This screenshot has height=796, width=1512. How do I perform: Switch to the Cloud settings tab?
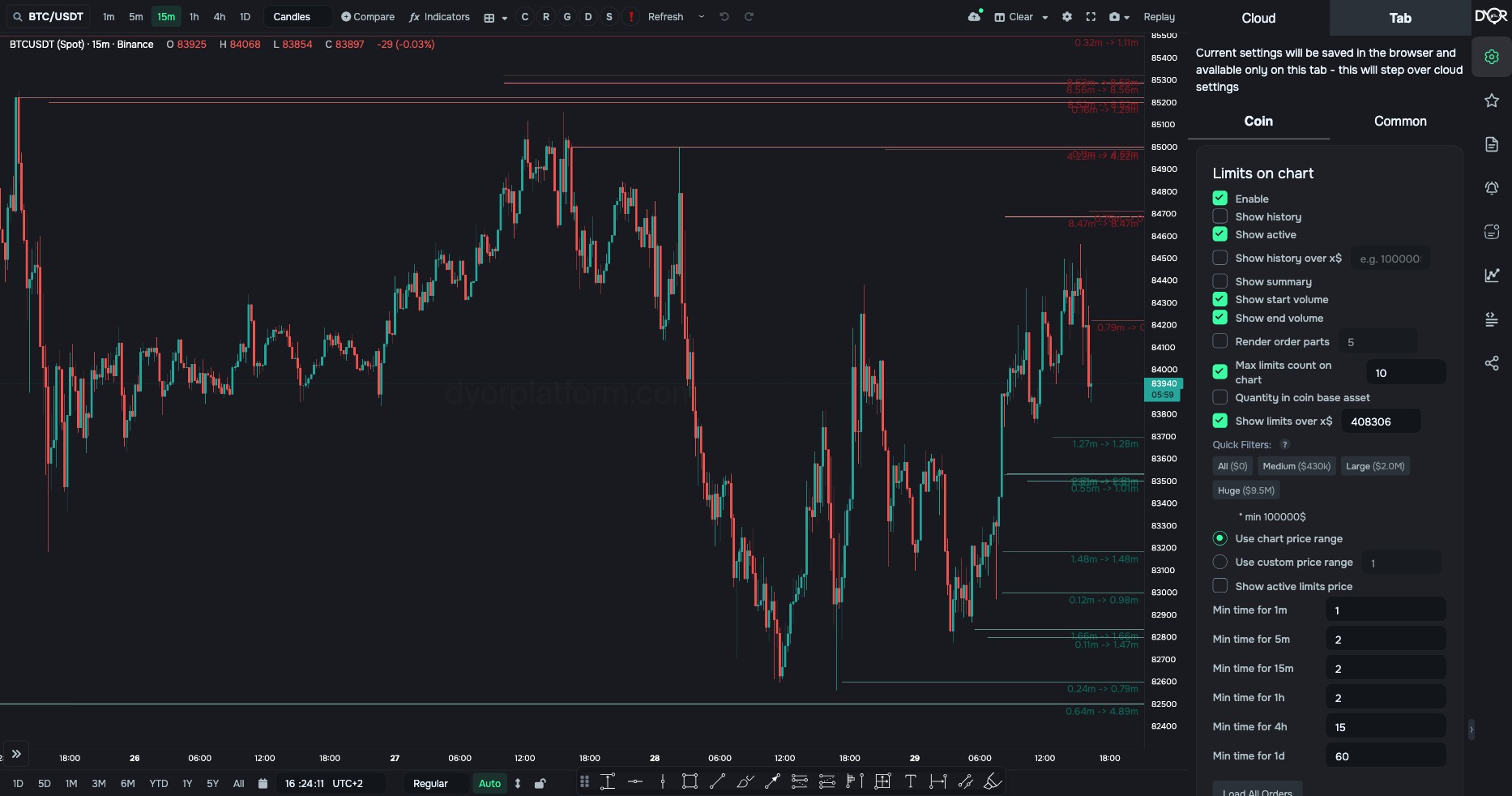1258,18
